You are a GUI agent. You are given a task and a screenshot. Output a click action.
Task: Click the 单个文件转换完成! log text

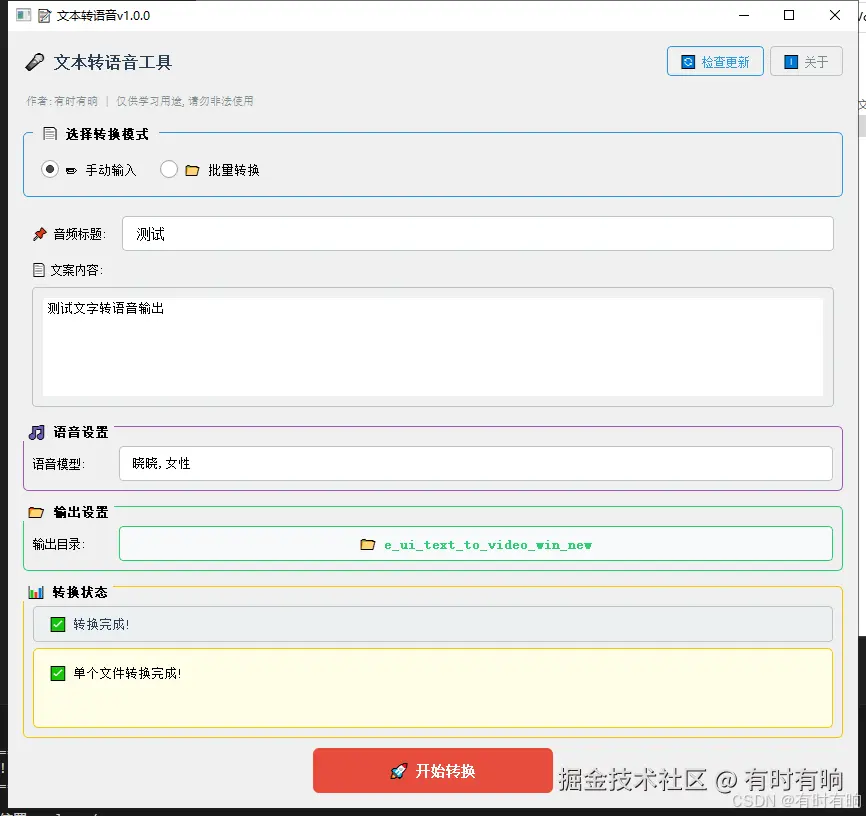click(127, 673)
